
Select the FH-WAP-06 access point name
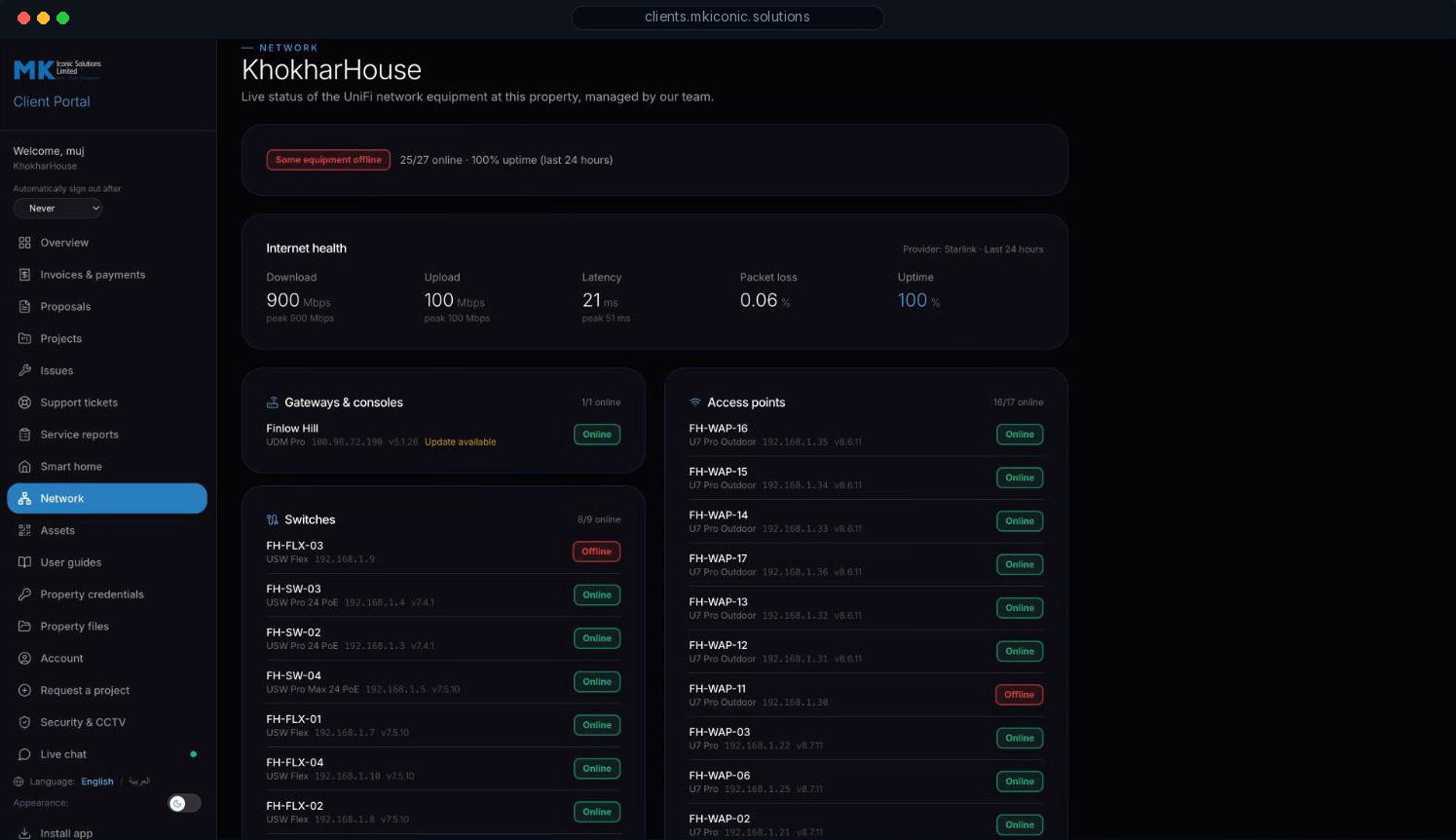(720, 776)
